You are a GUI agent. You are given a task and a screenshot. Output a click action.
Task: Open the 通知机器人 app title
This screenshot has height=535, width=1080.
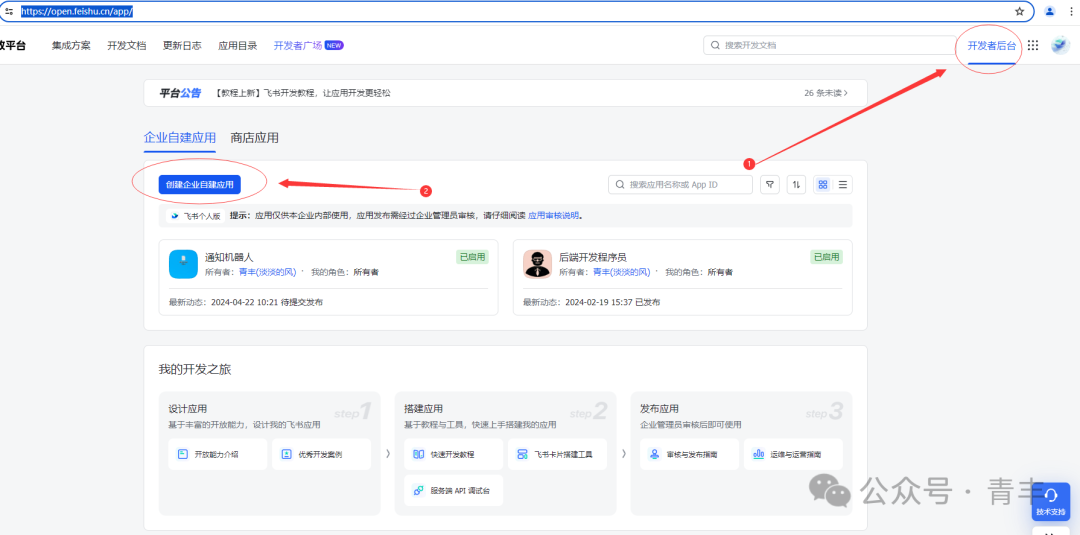[229, 257]
